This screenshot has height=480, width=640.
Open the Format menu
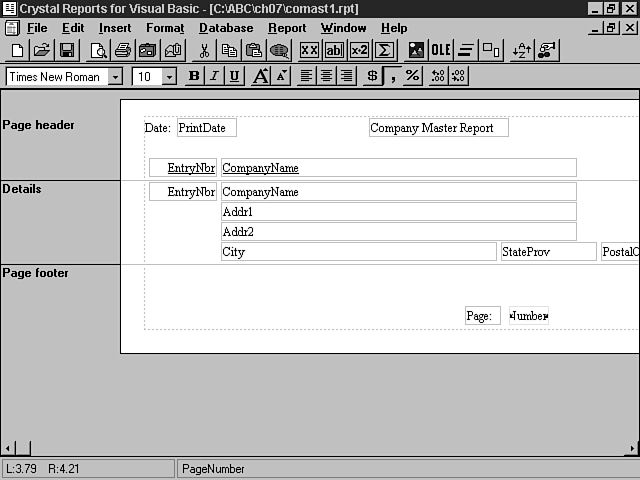[x=165, y=28]
